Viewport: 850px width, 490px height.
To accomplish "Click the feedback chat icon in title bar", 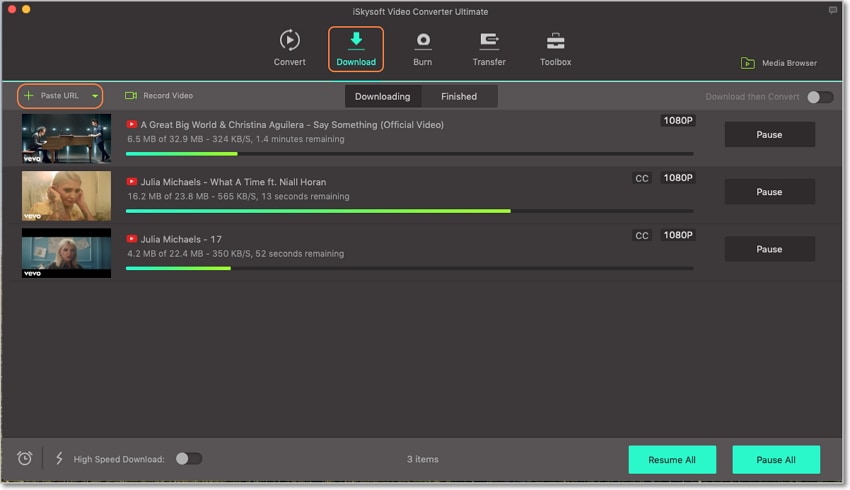I will coord(833,10).
